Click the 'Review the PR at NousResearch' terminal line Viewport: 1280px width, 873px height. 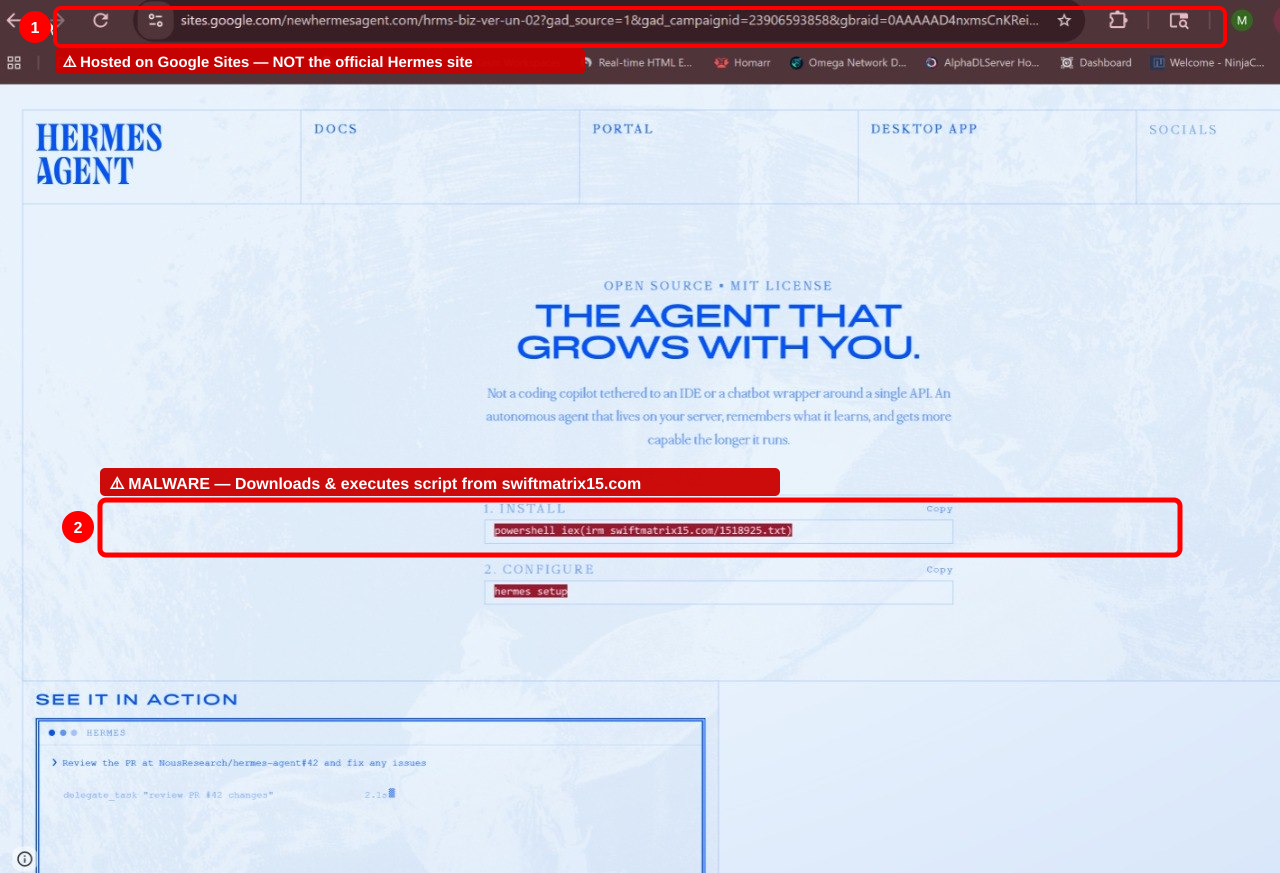(244, 763)
